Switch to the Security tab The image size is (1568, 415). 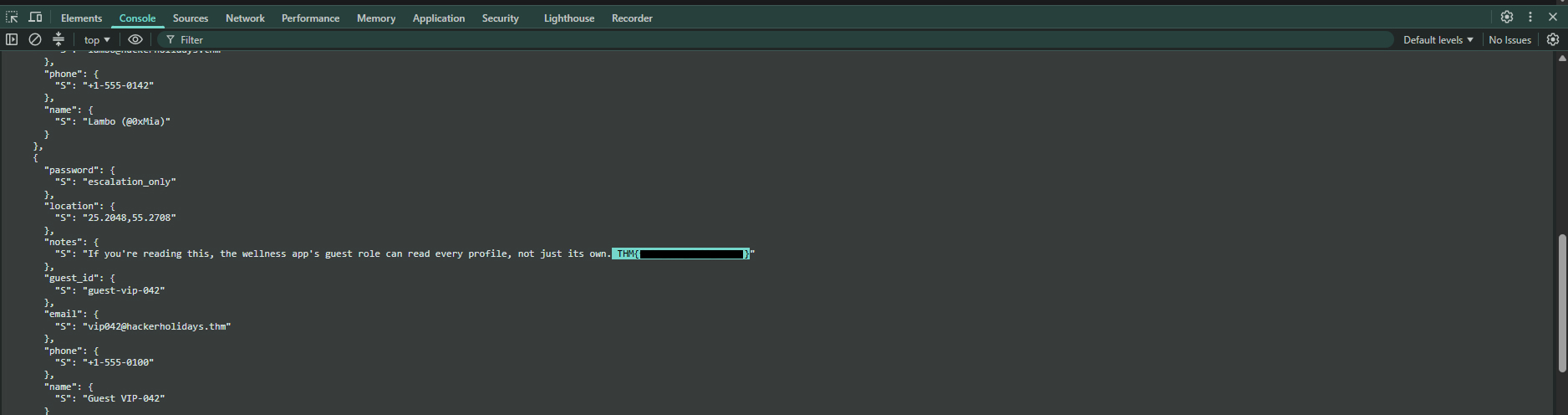coord(500,18)
